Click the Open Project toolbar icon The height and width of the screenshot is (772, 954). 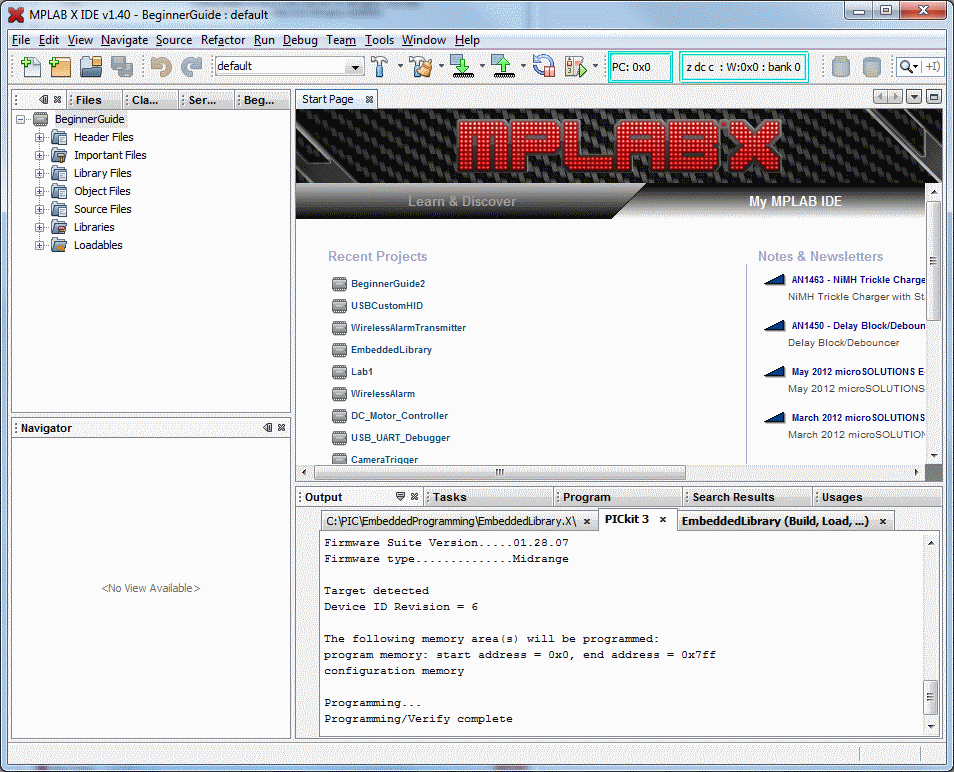(91, 66)
